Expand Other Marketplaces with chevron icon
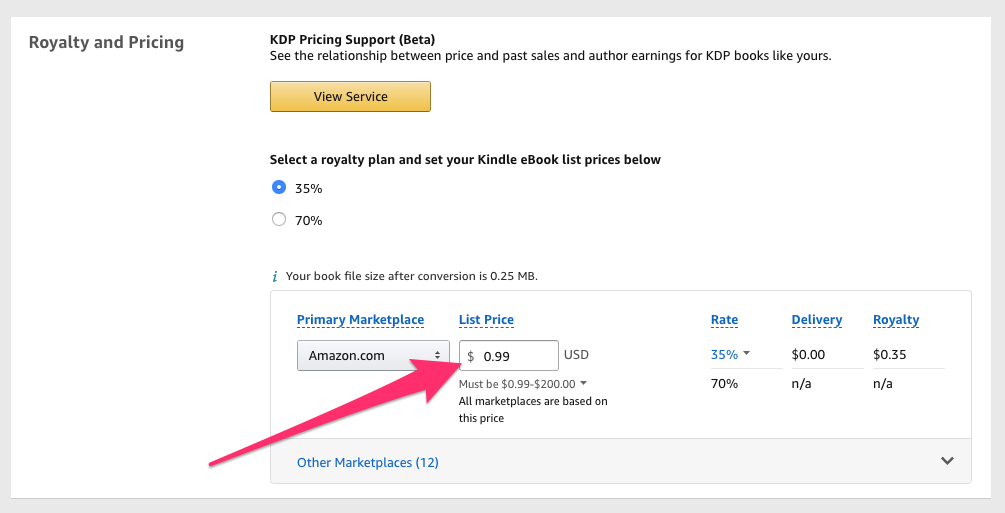The height and width of the screenshot is (513, 1005). [947, 460]
